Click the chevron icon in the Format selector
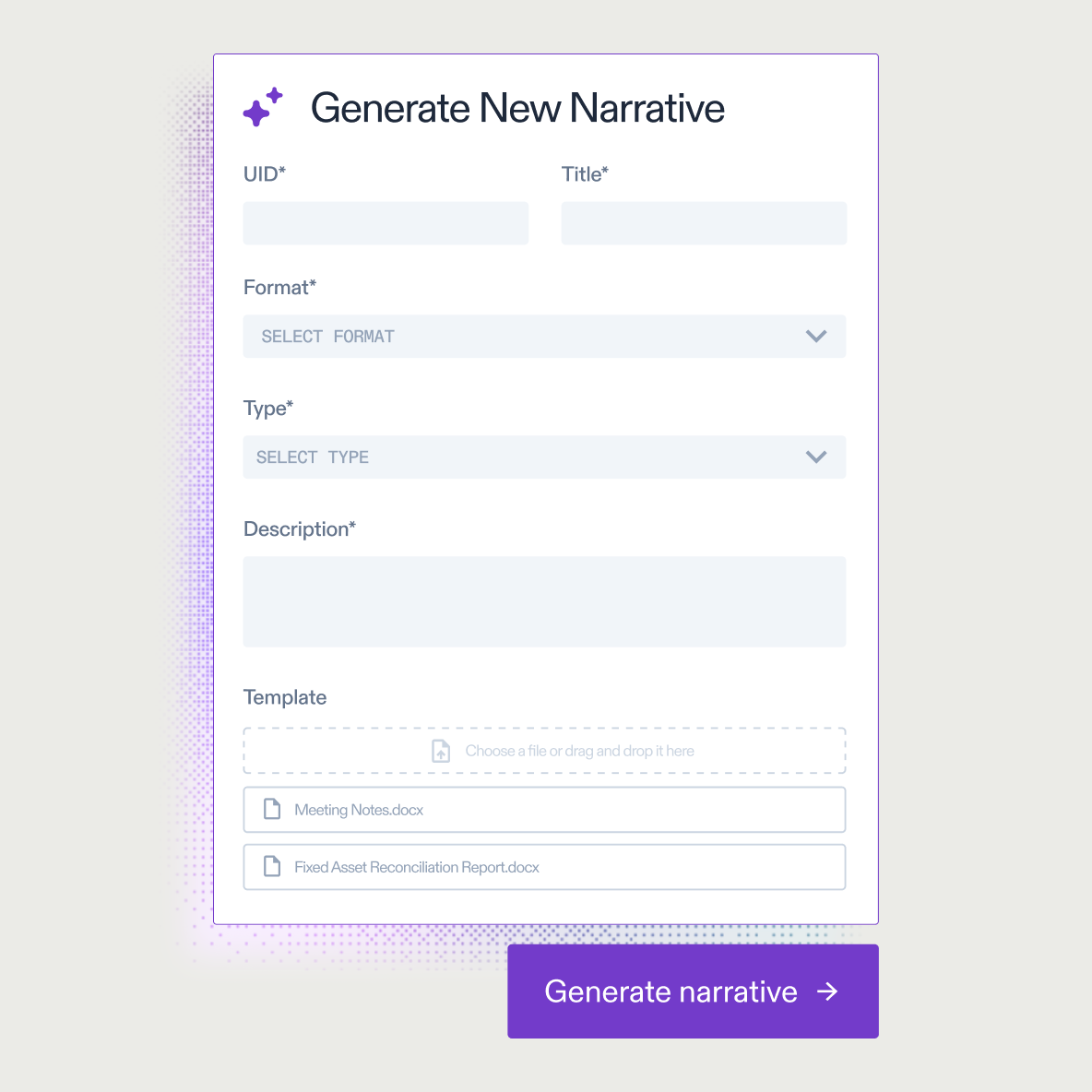This screenshot has width=1092, height=1092. (x=816, y=336)
